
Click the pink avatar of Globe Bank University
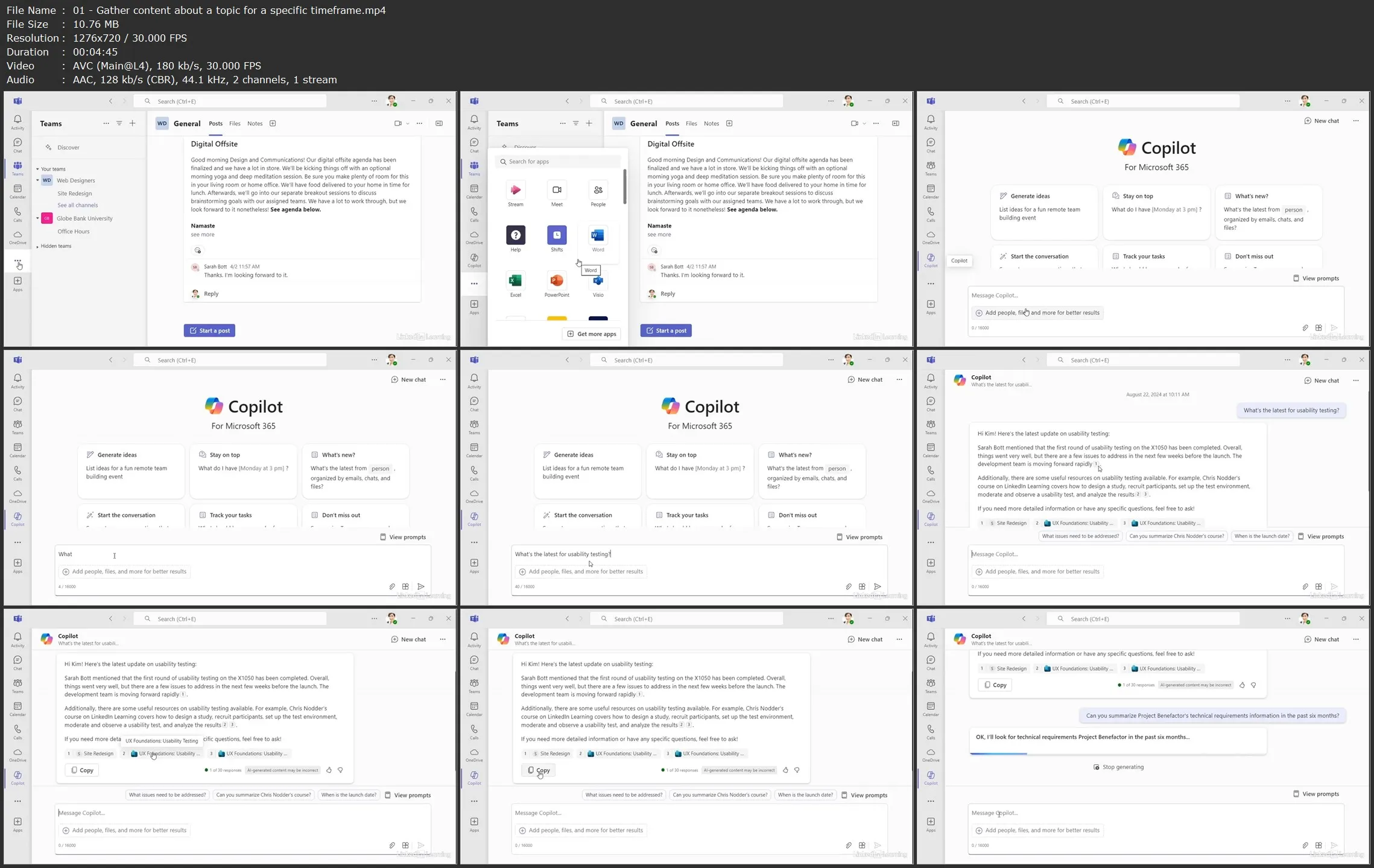(x=47, y=218)
